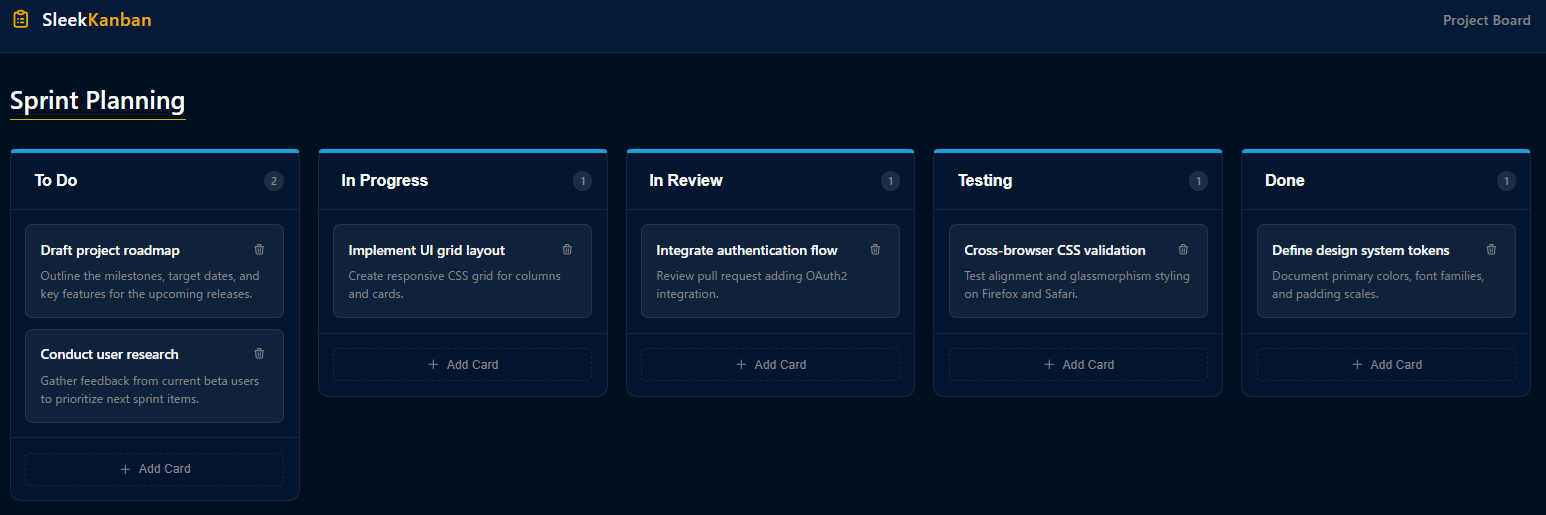
Task: Delete the Define design system tokens card
Action: pos(1492,250)
